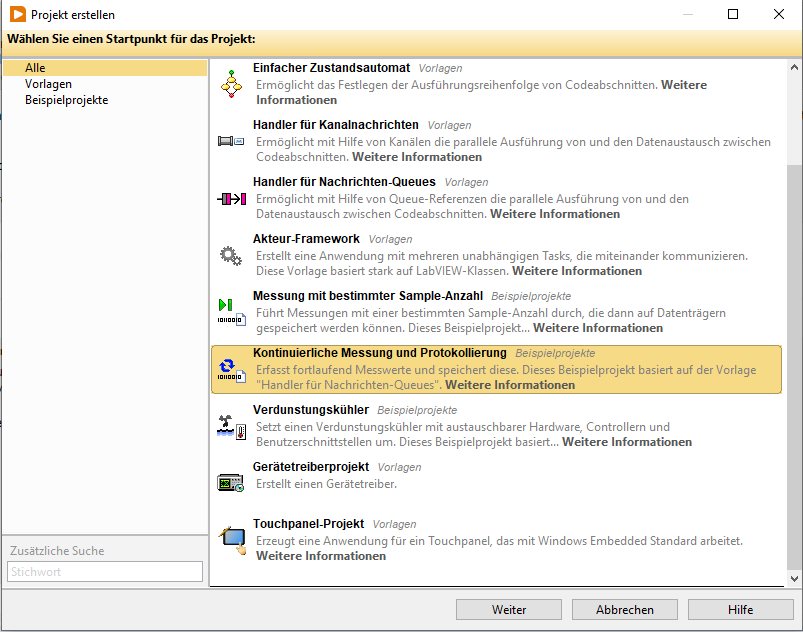Click the Handler für Kanalnachrichten channel icon

tap(231, 141)
